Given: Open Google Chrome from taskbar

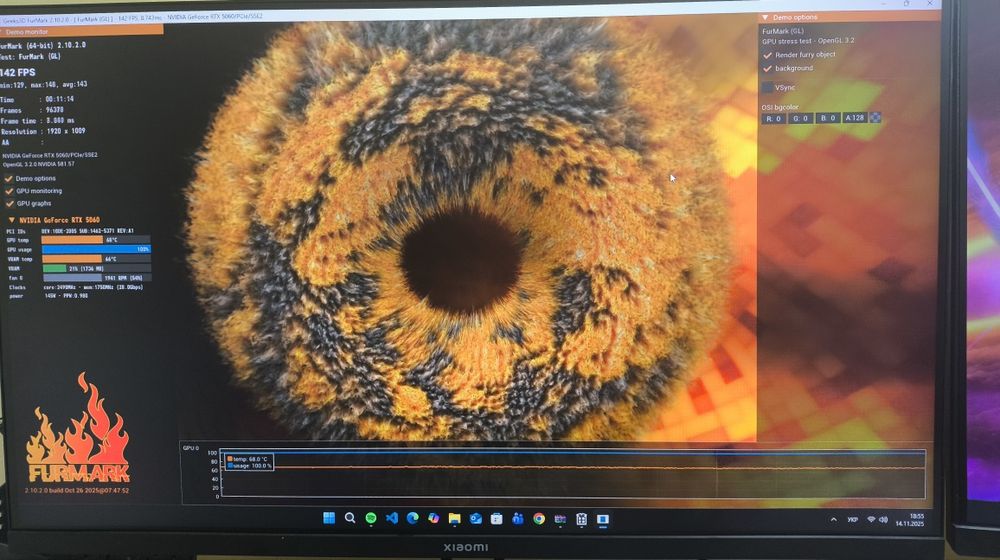Looking at the screenshot, I should pos(539,519).
